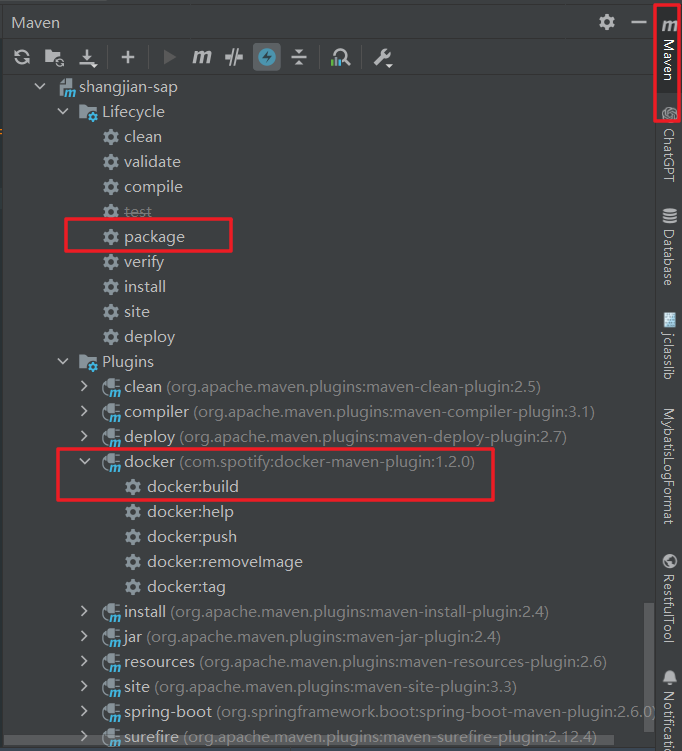Screen dimensions: 682x751
Task: Select shangjian-sap project name
Action: [x=128, y=87]
